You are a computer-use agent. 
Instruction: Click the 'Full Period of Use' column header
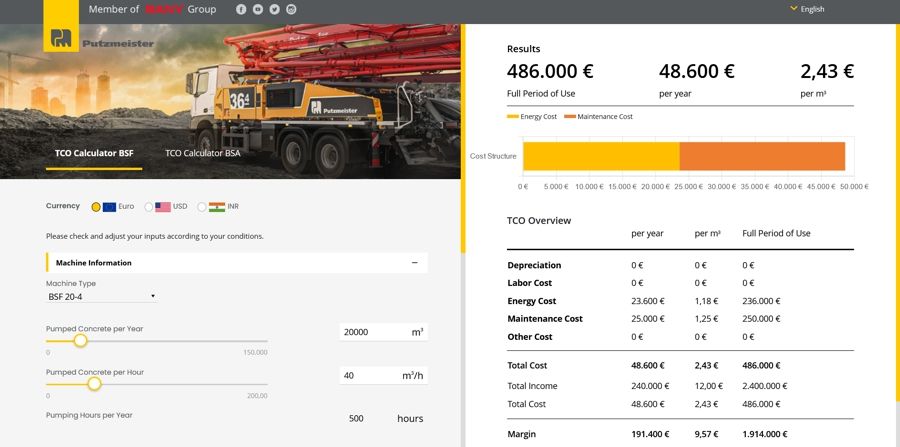click(x=776, y=234)
